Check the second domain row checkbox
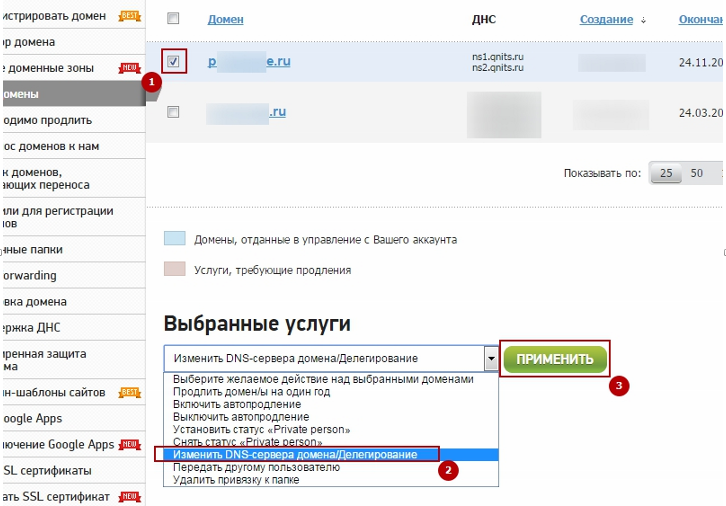This screenshot has width=726, height=506. click(x=173, y=112)
